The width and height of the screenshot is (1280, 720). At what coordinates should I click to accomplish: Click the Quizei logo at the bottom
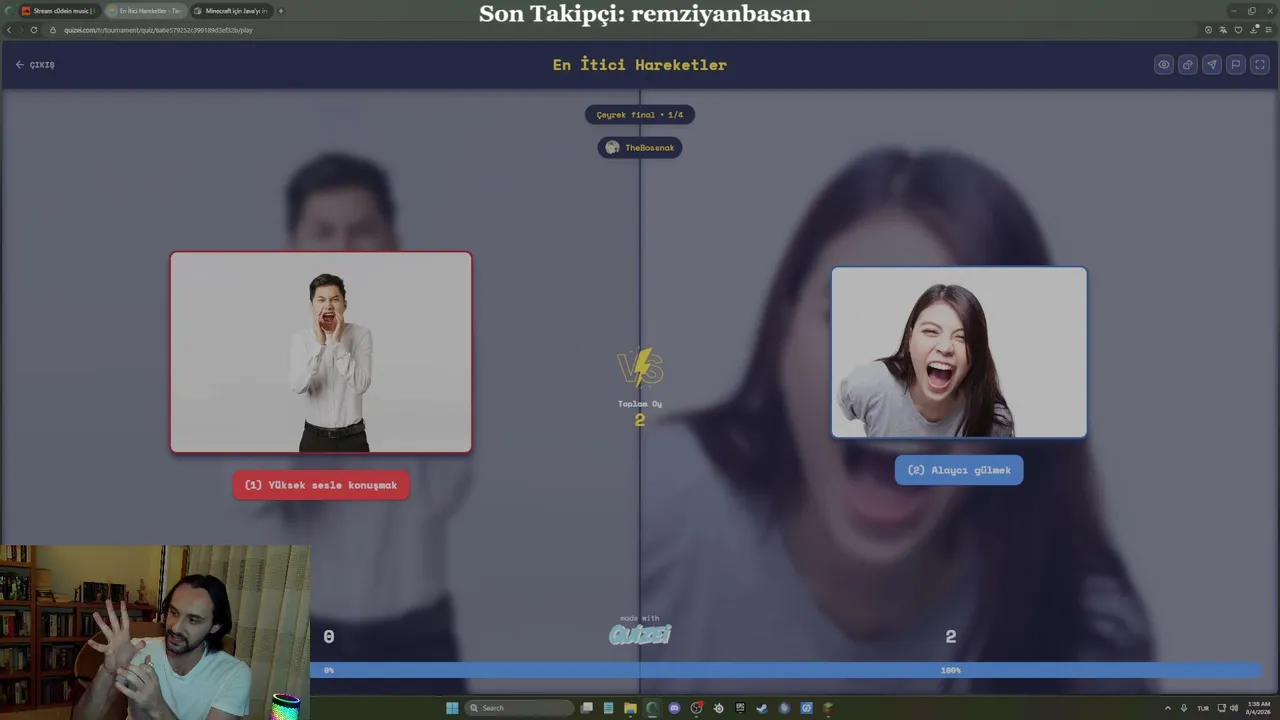640,634
